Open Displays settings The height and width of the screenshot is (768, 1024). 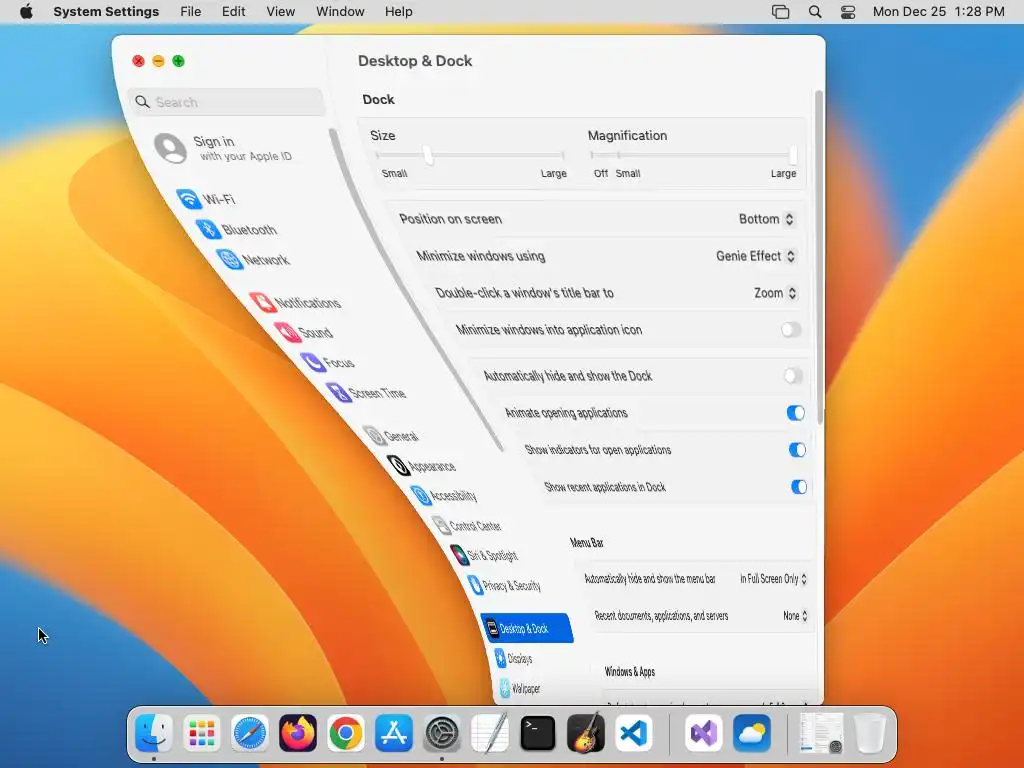[x=513, y=658]
